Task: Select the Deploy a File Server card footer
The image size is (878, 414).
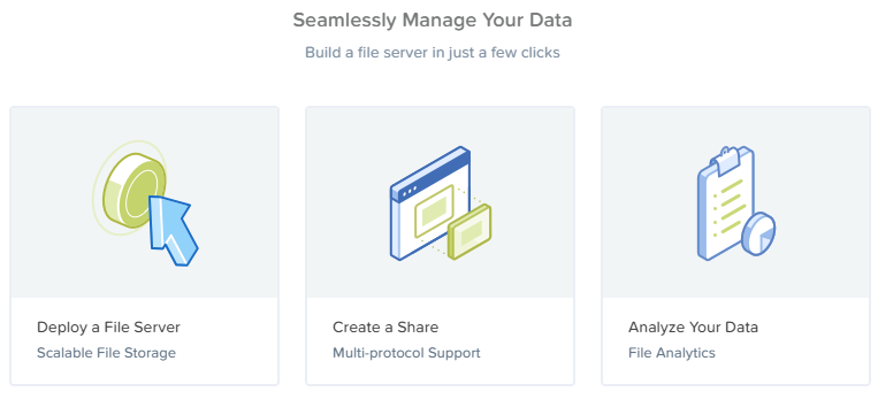Action: (144, 341)
